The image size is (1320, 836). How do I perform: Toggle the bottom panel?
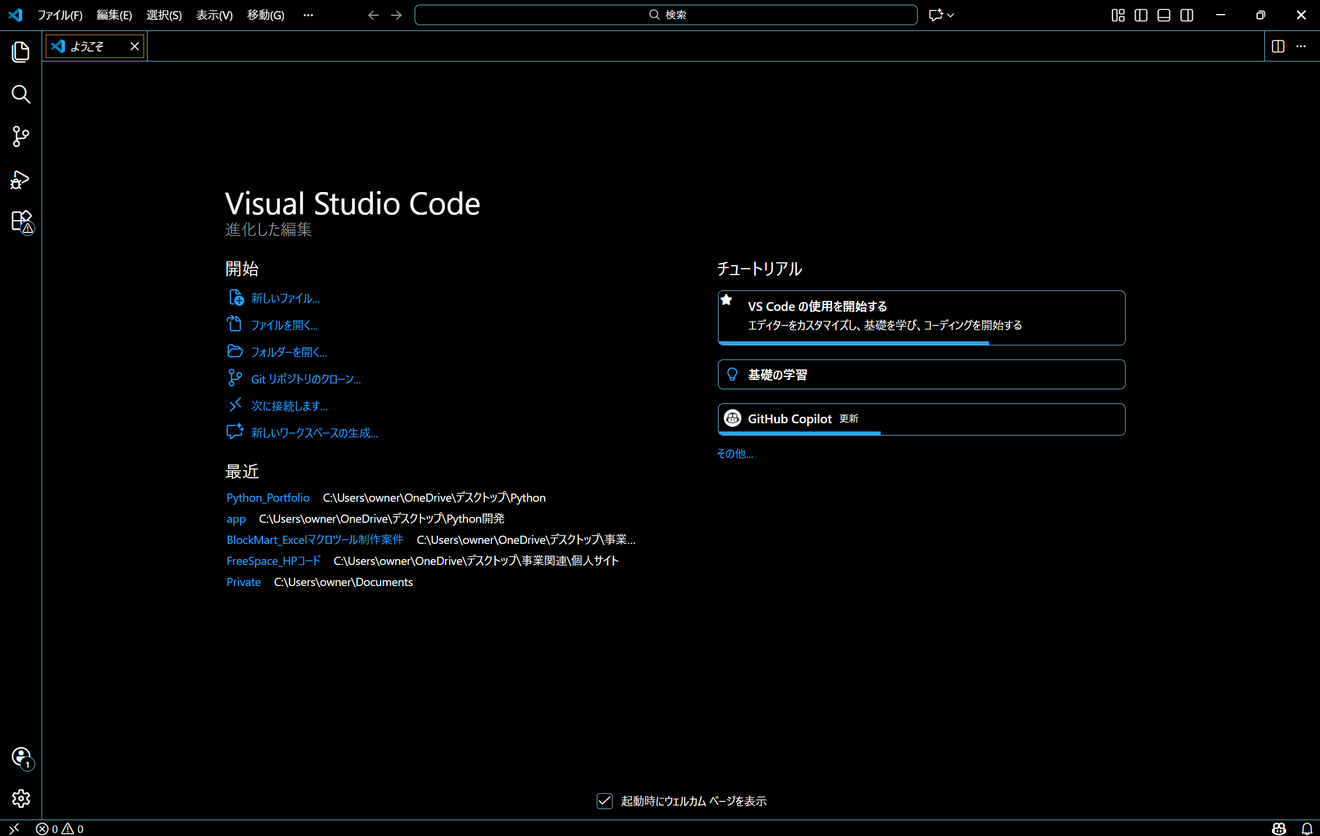coord(1164,15)
